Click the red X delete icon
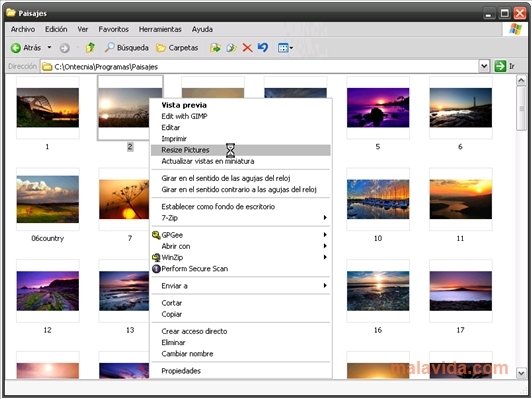The image size is (532, 399). (x=247, y=48)
